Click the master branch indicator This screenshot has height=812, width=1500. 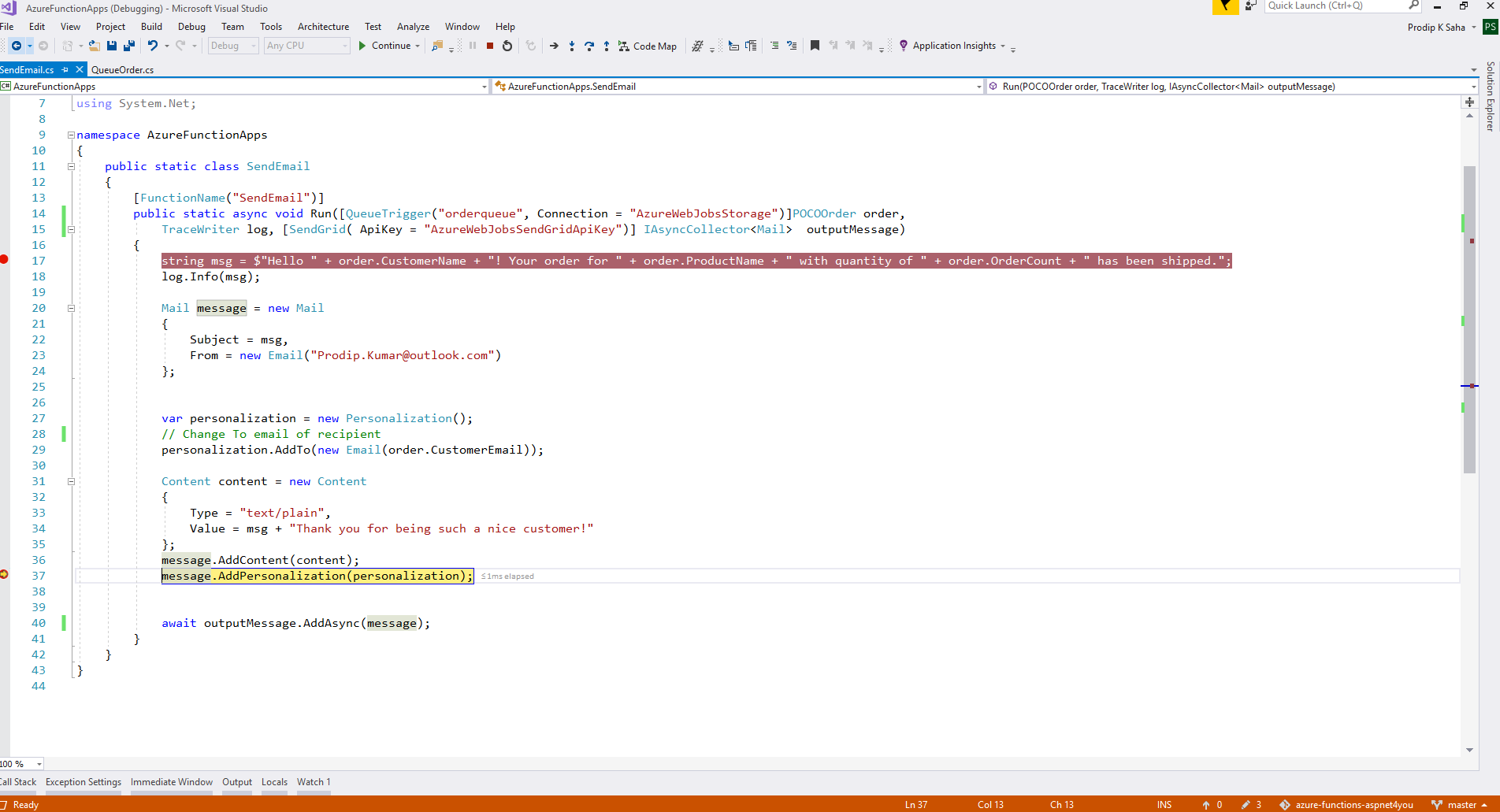tap(1459, 805)
